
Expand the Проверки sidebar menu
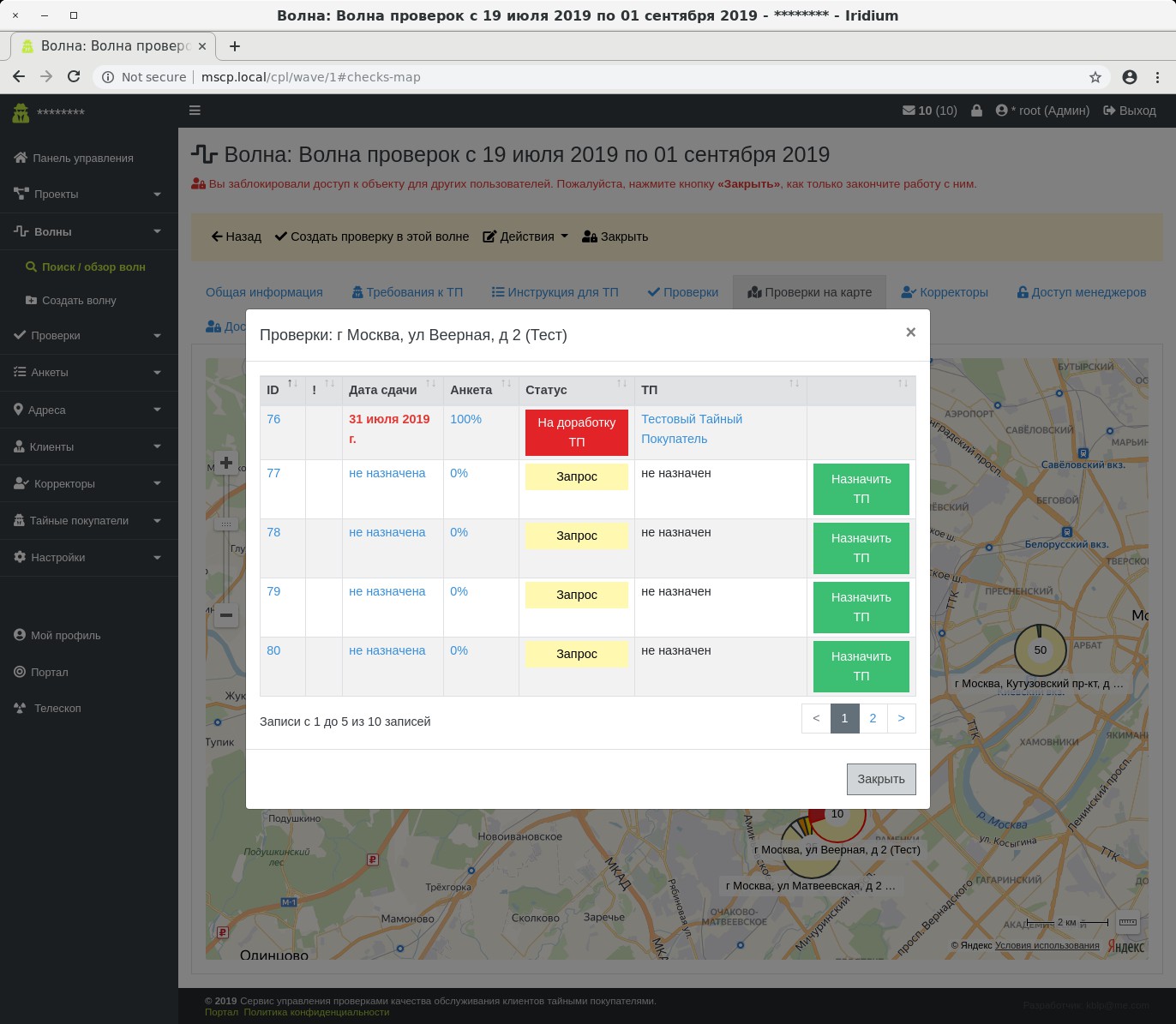click(x=88, y=335)
